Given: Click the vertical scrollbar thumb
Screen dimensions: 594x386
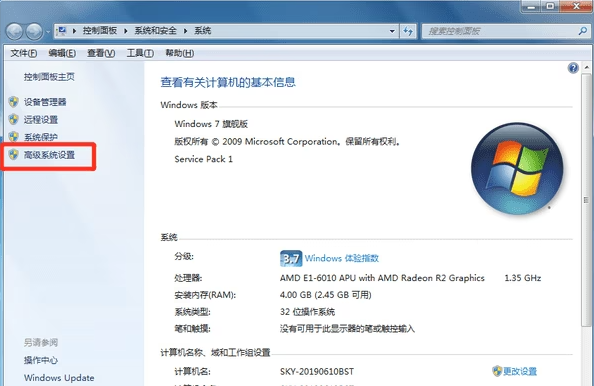Looking at the screenshot, I should (x=586, y=200).
